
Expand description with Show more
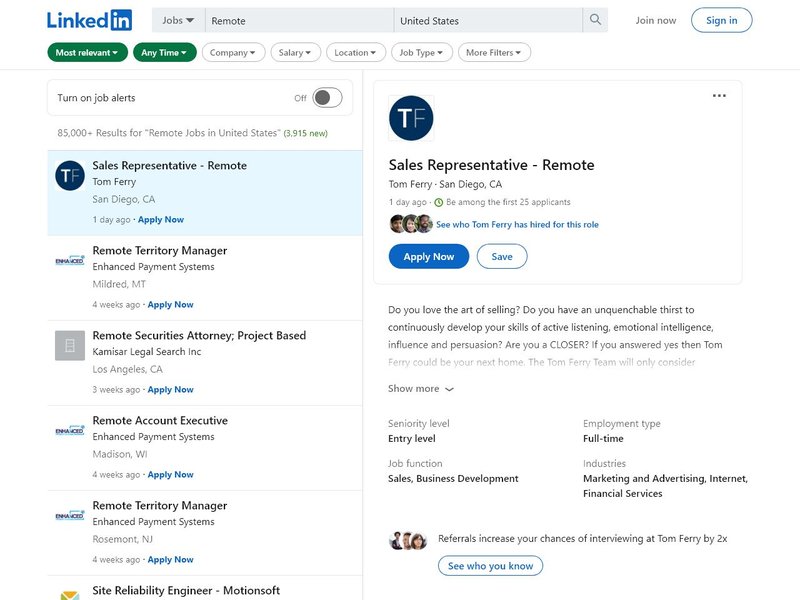coord(420,389)
